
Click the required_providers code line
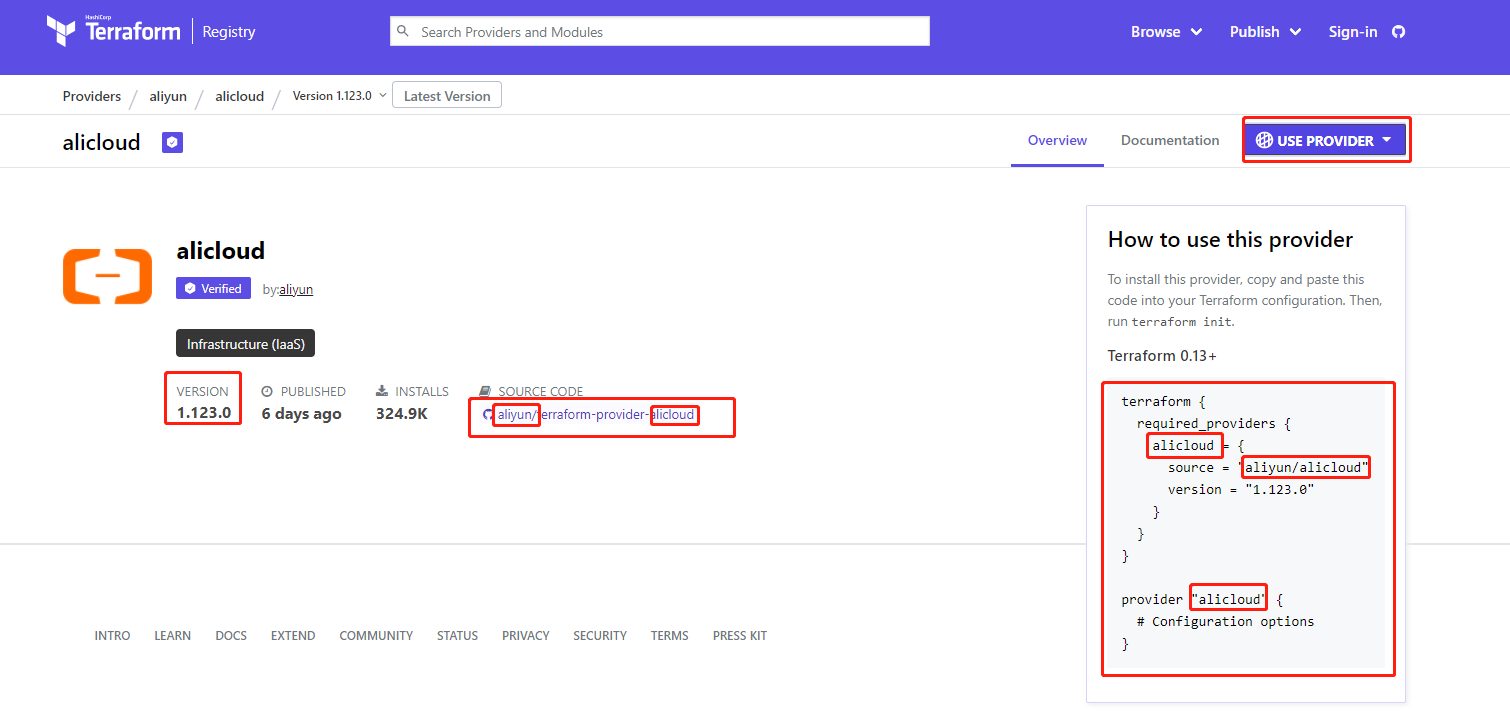[1214, 423]
